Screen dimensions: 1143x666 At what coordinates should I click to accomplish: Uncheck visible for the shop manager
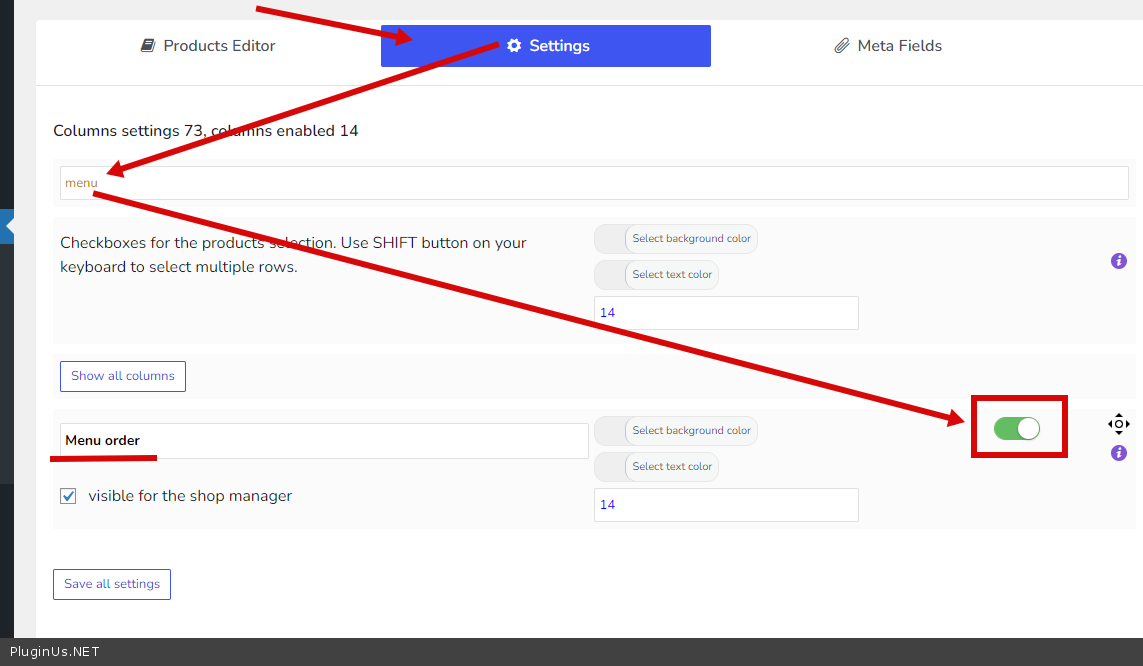pos(68,496)
